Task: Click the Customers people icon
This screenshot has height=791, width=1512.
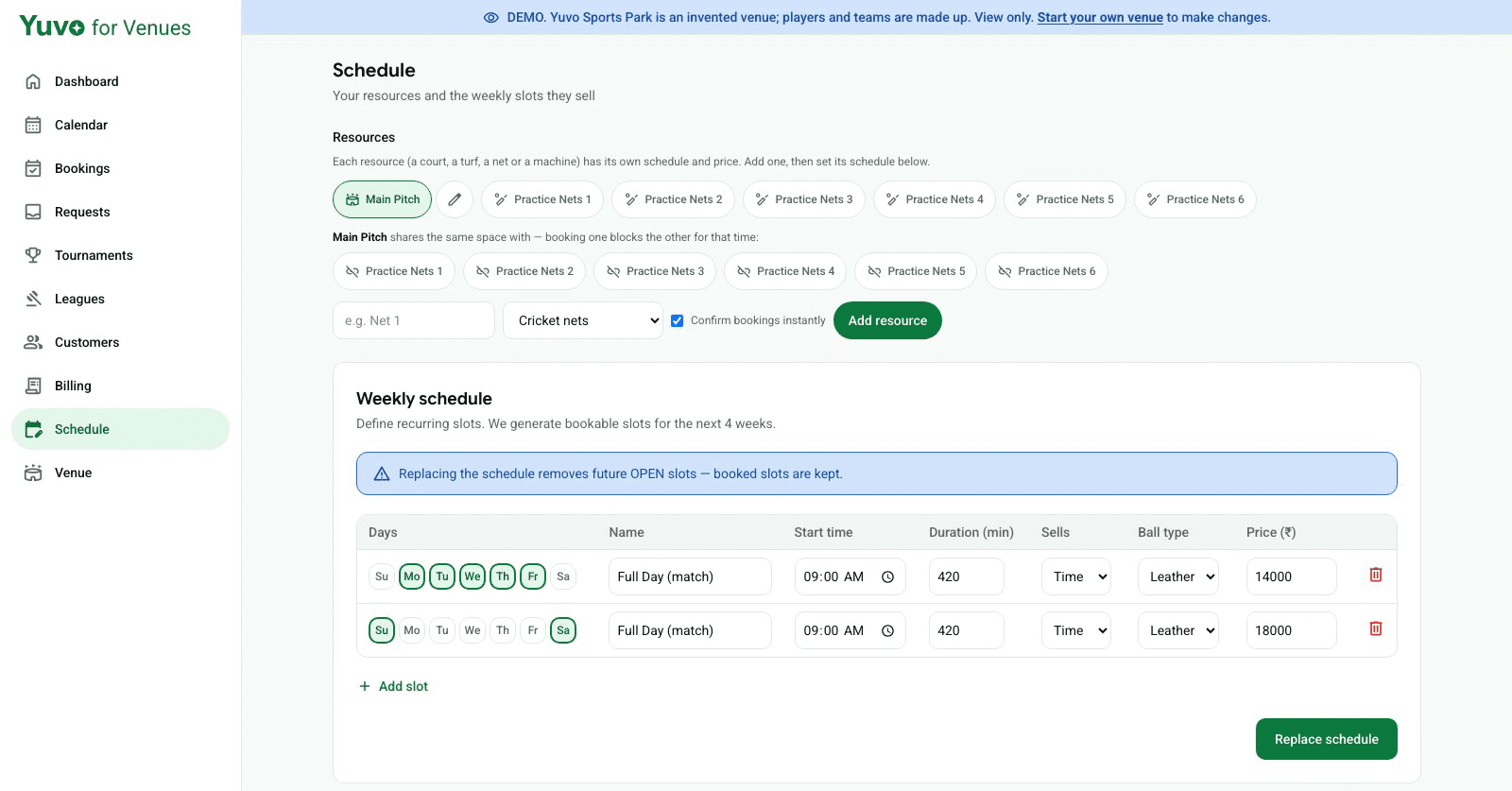Action: tap(33, 342)
